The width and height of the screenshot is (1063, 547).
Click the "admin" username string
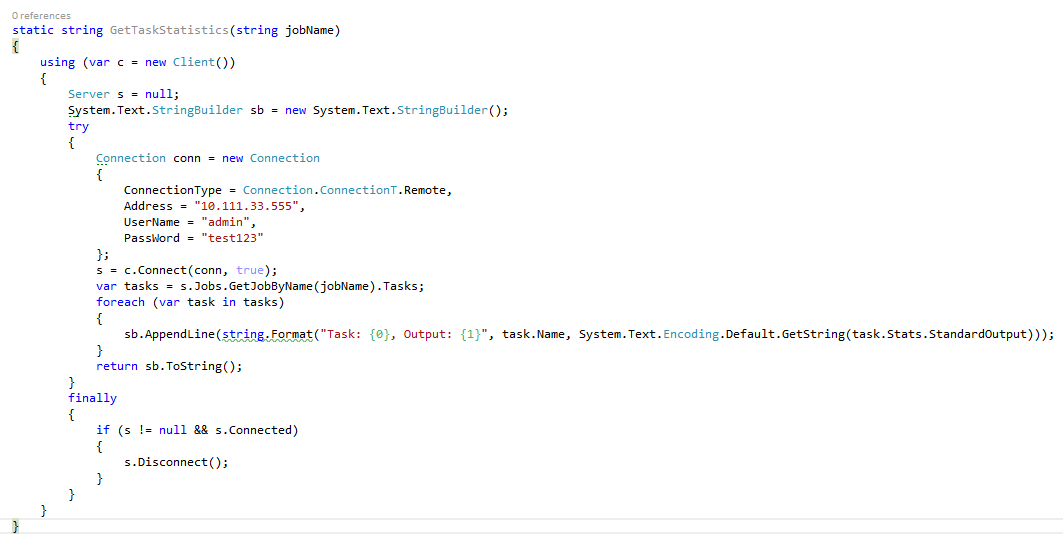pos(227,222)
